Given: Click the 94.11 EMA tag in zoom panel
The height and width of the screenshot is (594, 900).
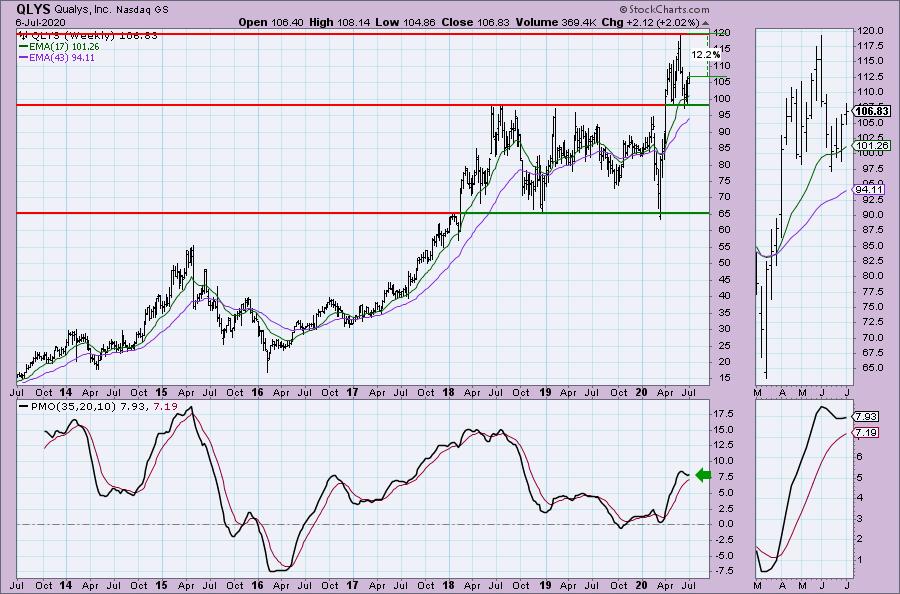Looking at the screenshot, I should point(870,189).
